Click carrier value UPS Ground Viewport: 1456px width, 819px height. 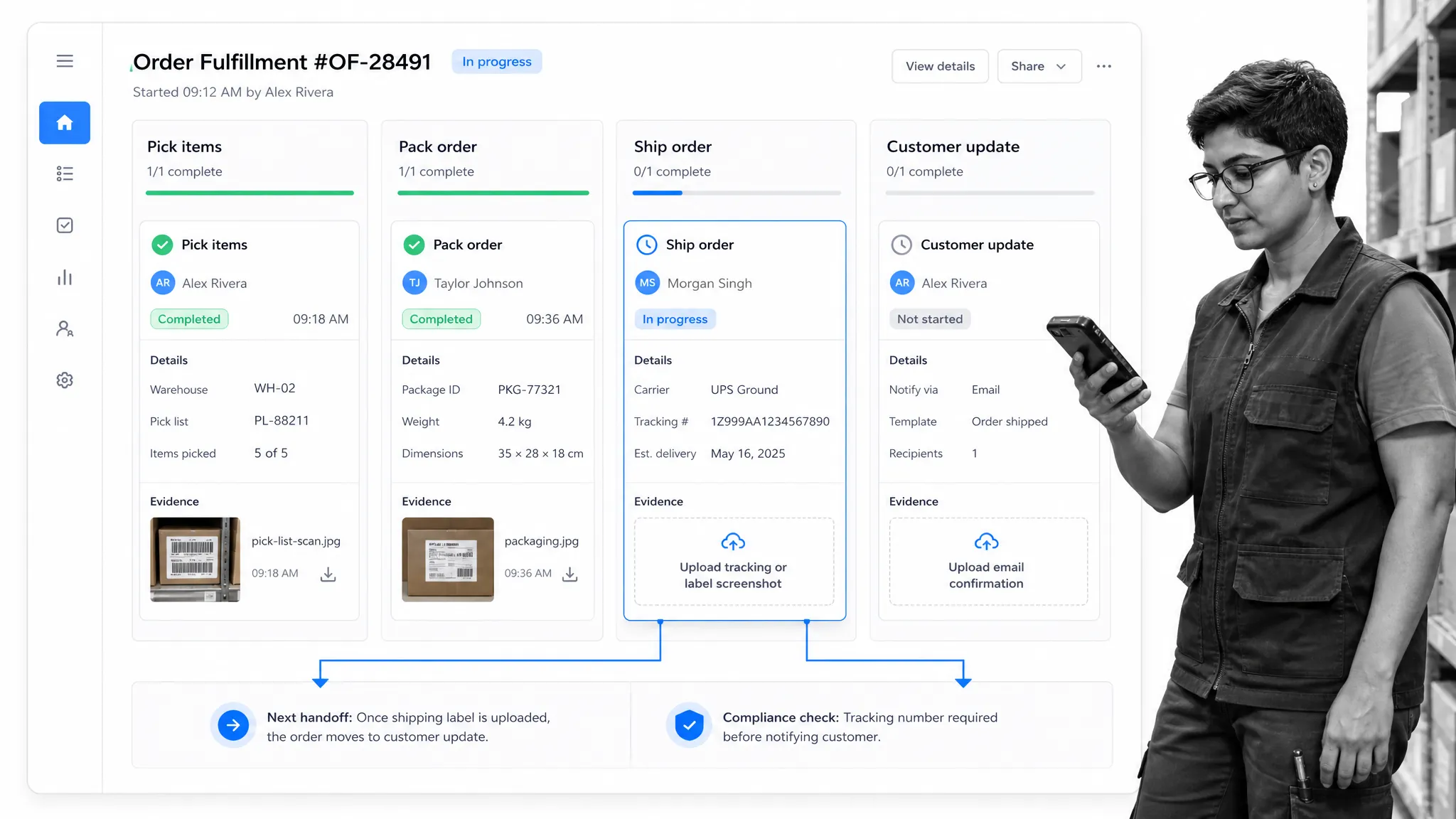pyautogui.click(x=744, y=390)
